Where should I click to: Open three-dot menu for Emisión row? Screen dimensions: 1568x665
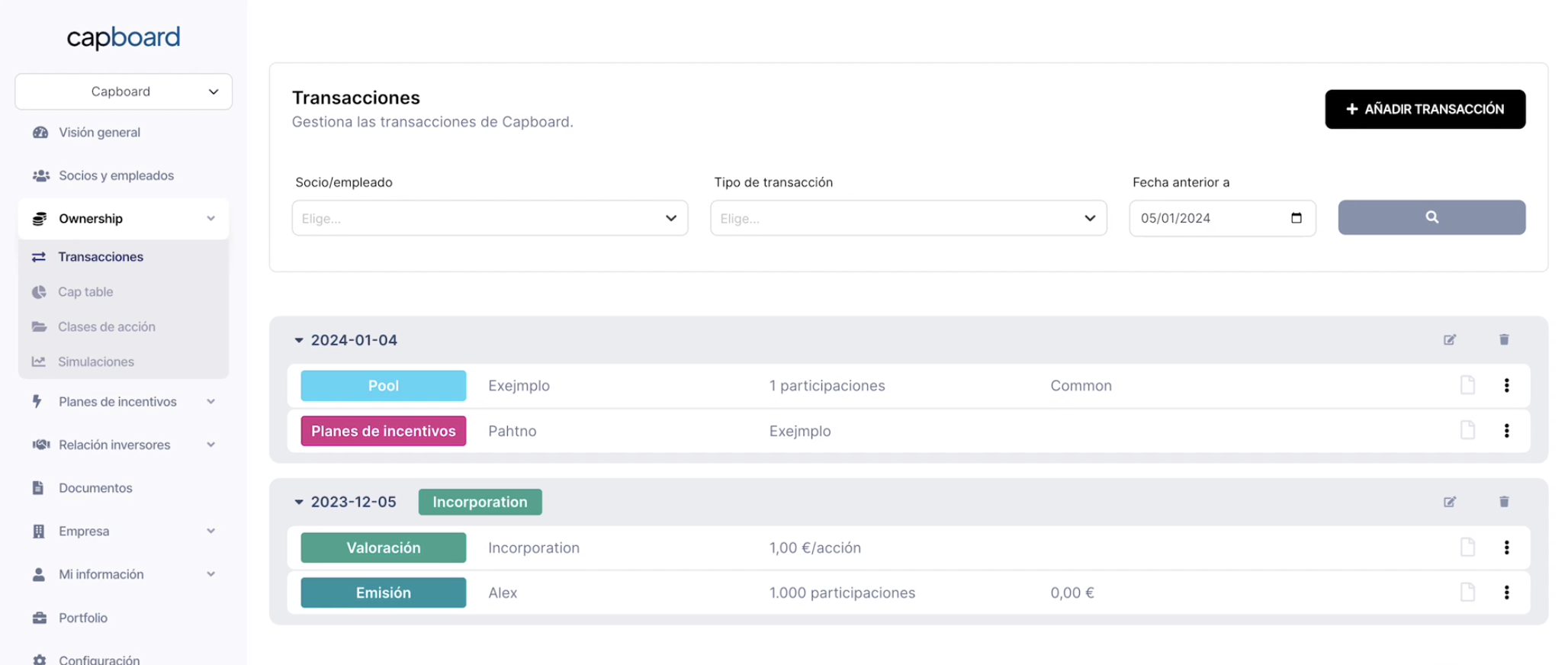pyautogui.click(x=1506, y=592)
